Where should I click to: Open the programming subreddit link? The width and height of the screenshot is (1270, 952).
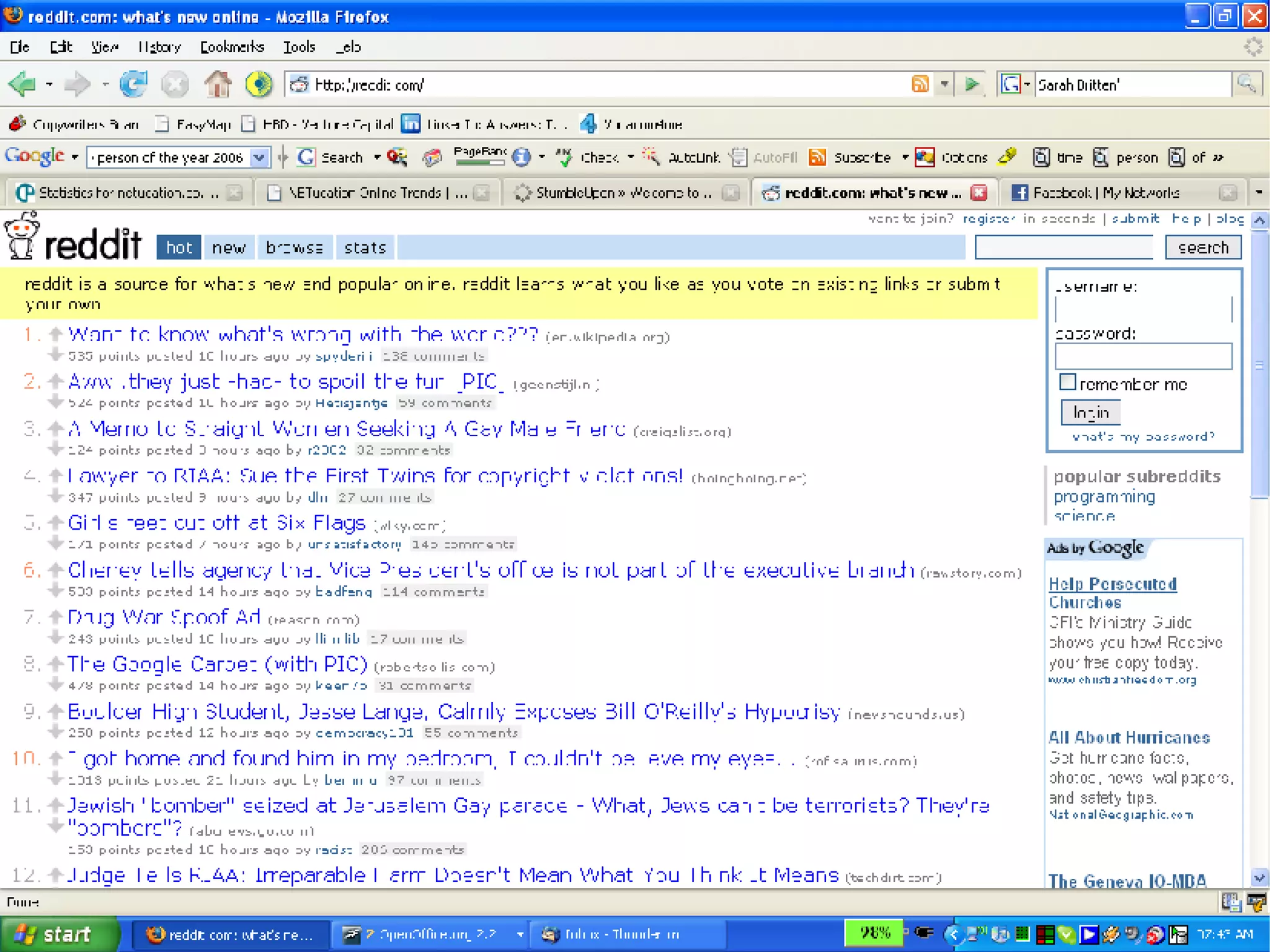[1104, 497]
